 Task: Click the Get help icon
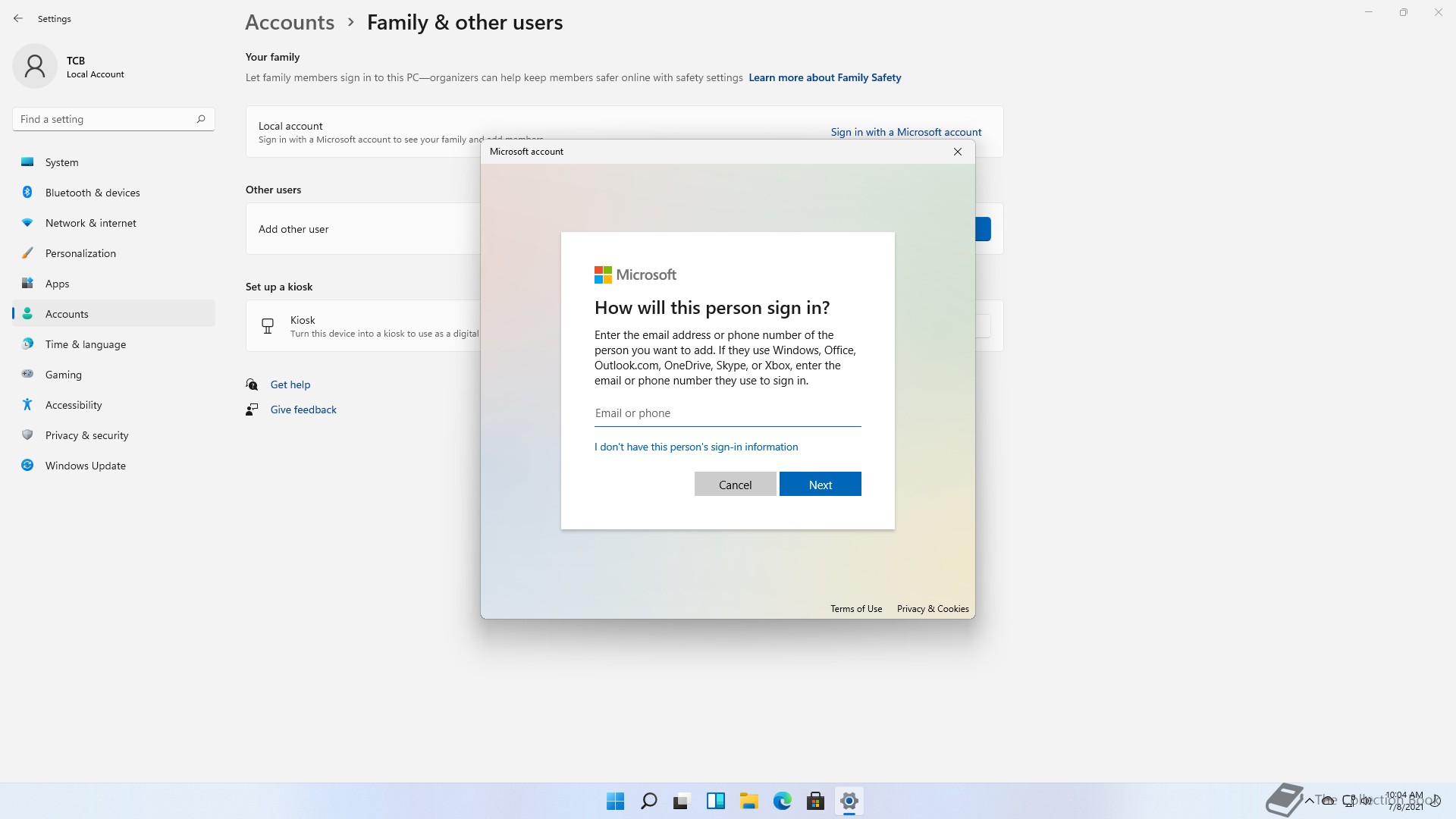coord(252,384)
